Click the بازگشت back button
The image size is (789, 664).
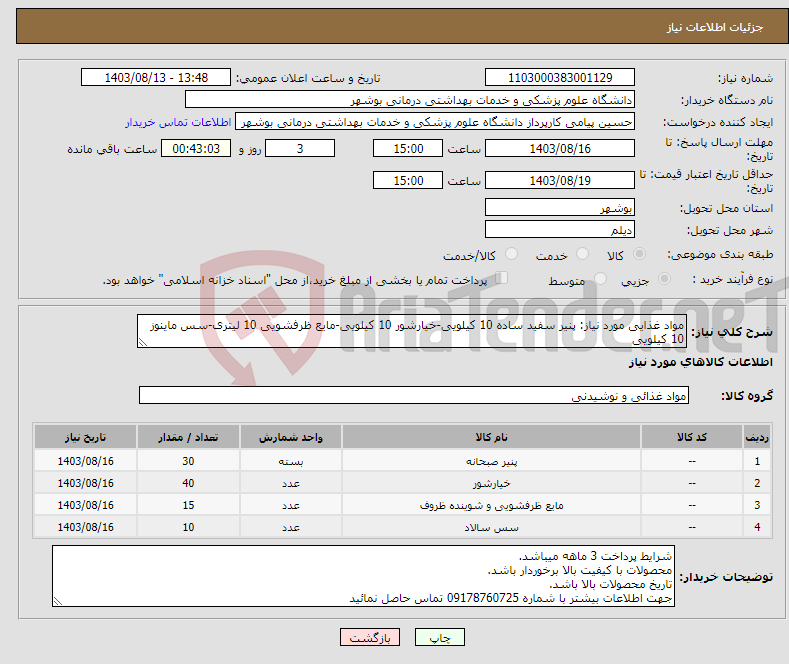click(x=370, y=637)
